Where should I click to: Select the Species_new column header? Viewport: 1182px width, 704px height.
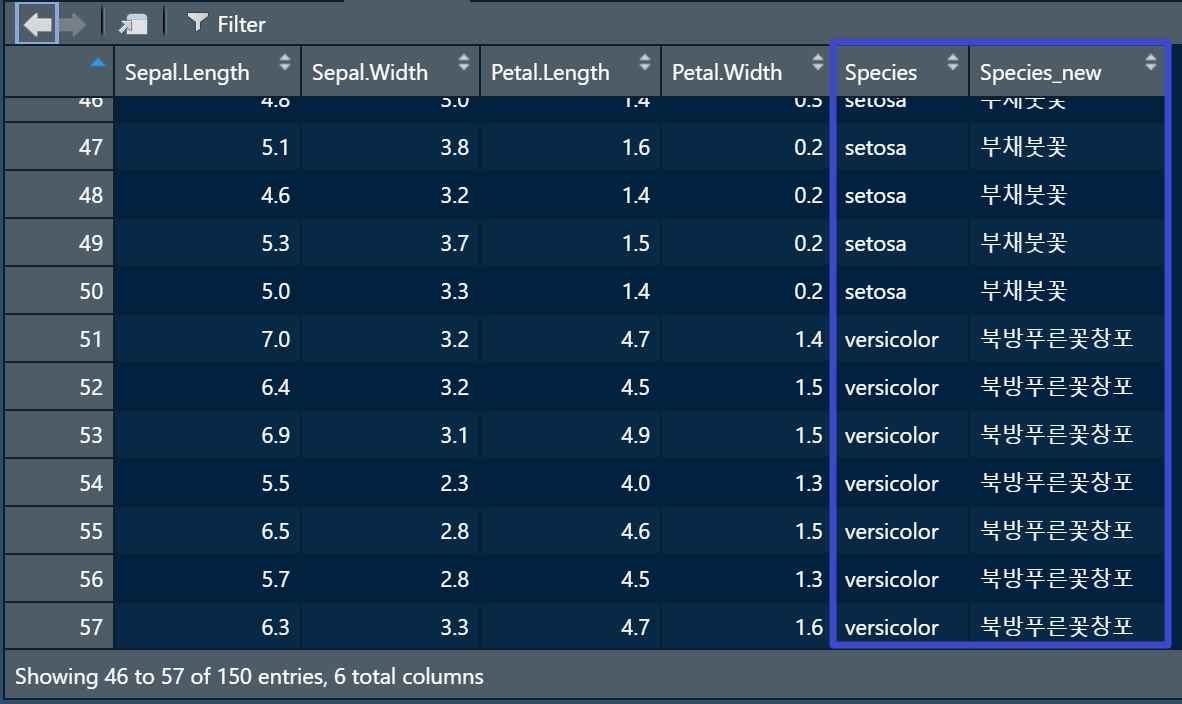(x=1067, y=72)
